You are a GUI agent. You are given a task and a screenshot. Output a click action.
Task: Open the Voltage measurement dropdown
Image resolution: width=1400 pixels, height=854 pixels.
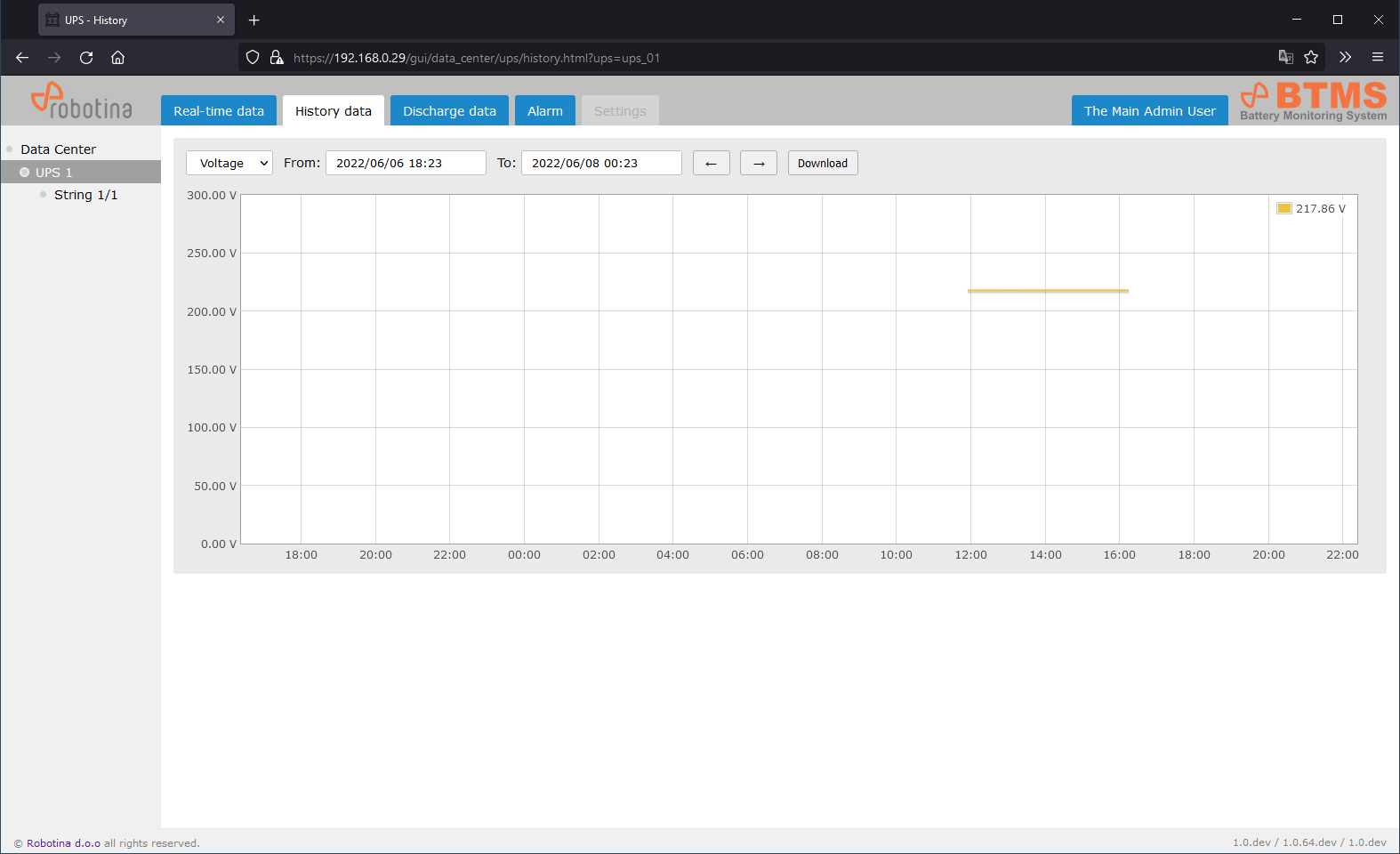click(229, 164)
